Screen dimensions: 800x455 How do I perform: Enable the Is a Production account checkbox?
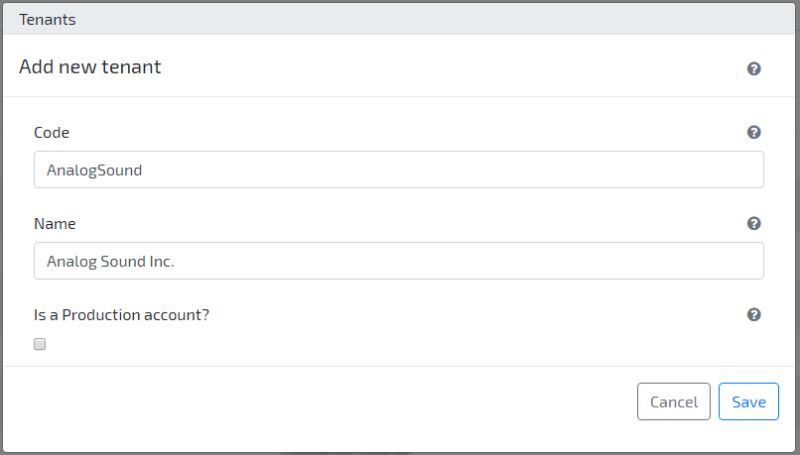40,344
